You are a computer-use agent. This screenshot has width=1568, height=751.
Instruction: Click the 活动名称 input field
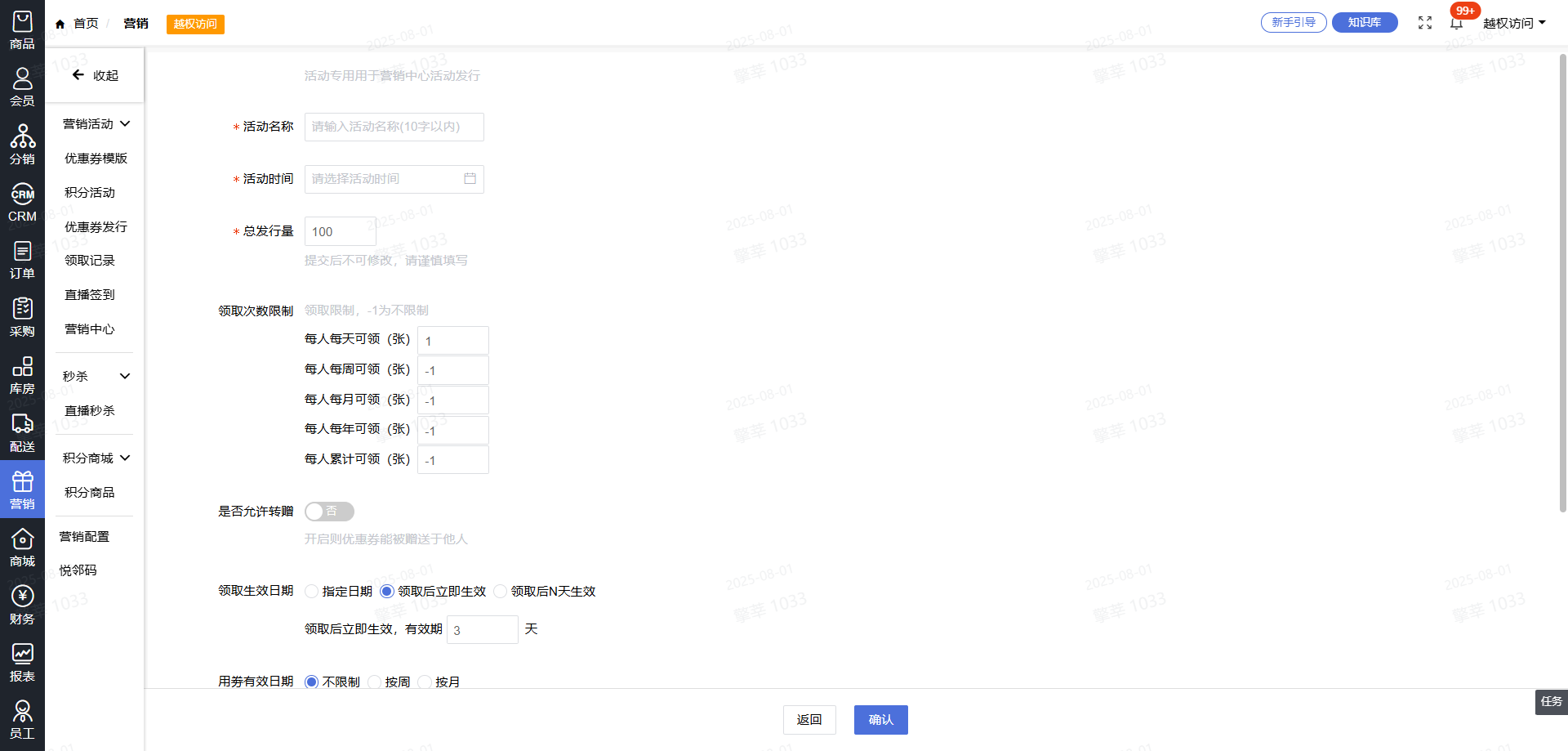(x=394, y=127)
